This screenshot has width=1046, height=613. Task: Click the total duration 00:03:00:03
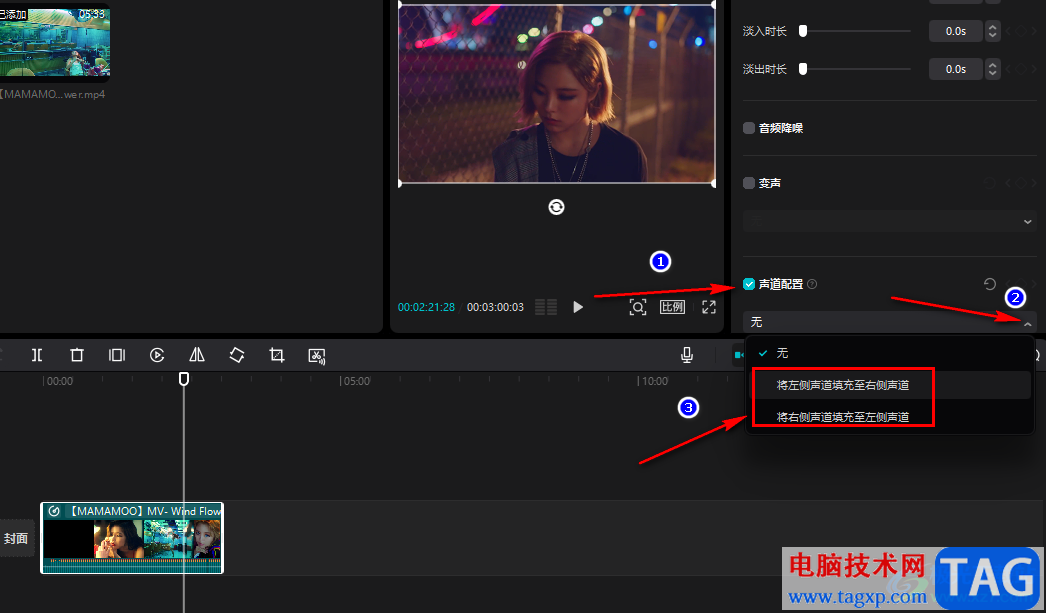click(495, 308)
